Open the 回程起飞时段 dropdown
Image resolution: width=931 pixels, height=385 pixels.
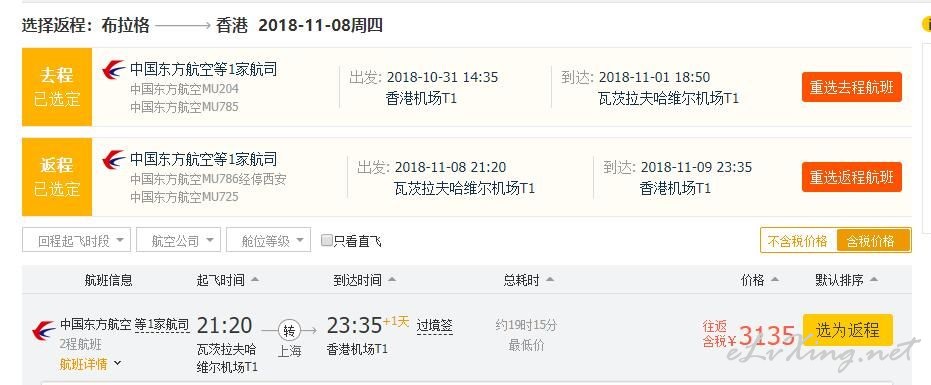(77, 240)
